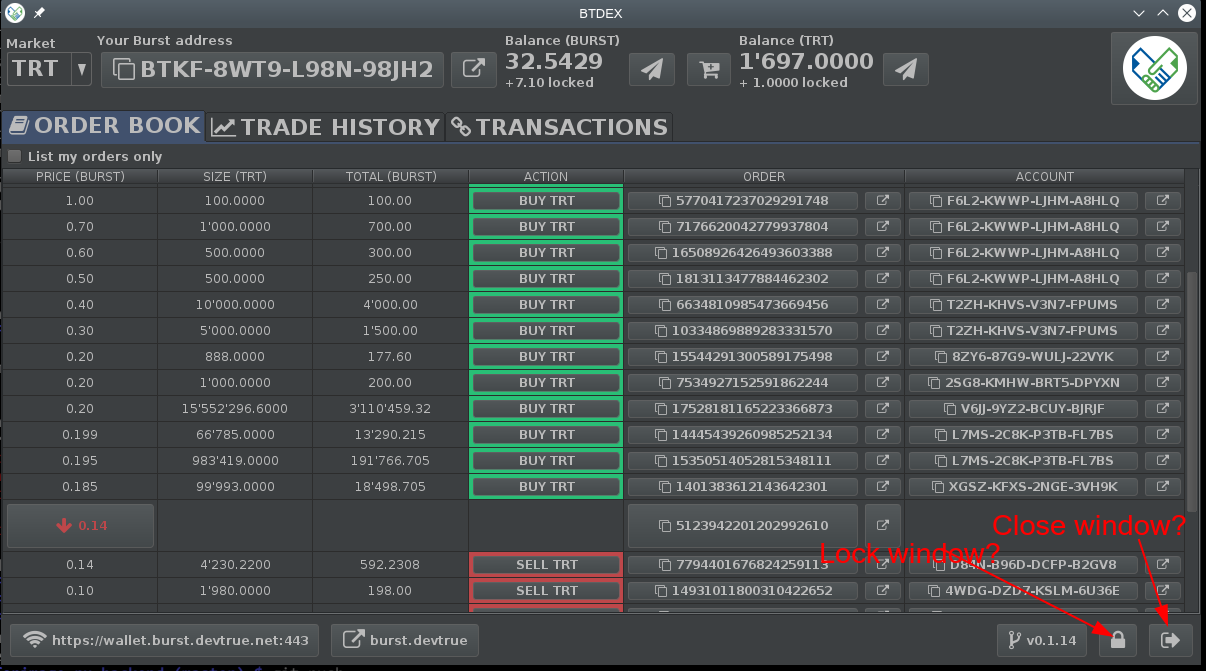The height and width of the screenshot is (671, 1206).
Task: Open your Burst address in explorer
Action: [x=473, y=70]
